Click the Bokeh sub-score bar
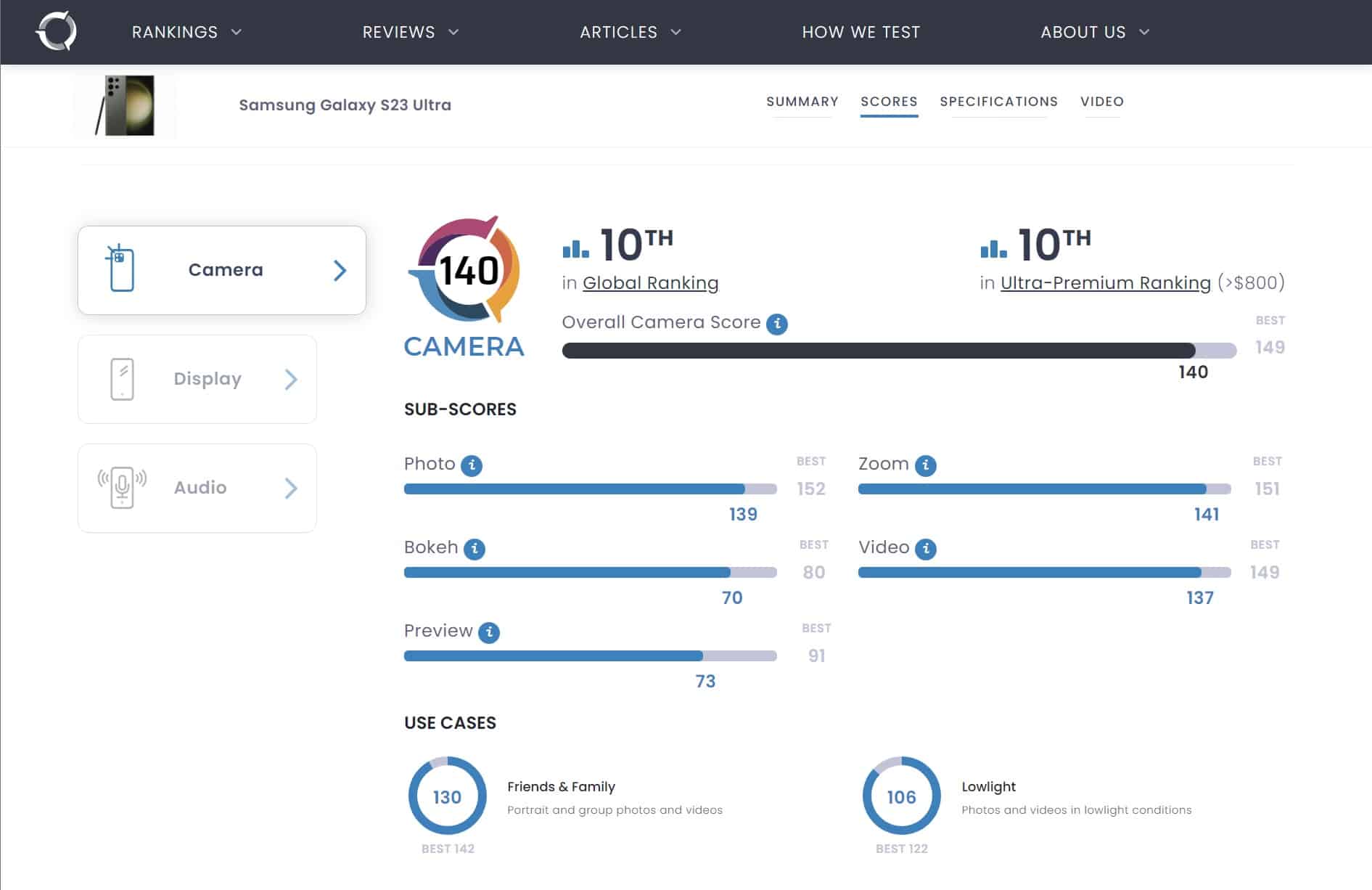The width and height of the screenshot is (1372, 890). pyautogui.click(x=590, y=573)
